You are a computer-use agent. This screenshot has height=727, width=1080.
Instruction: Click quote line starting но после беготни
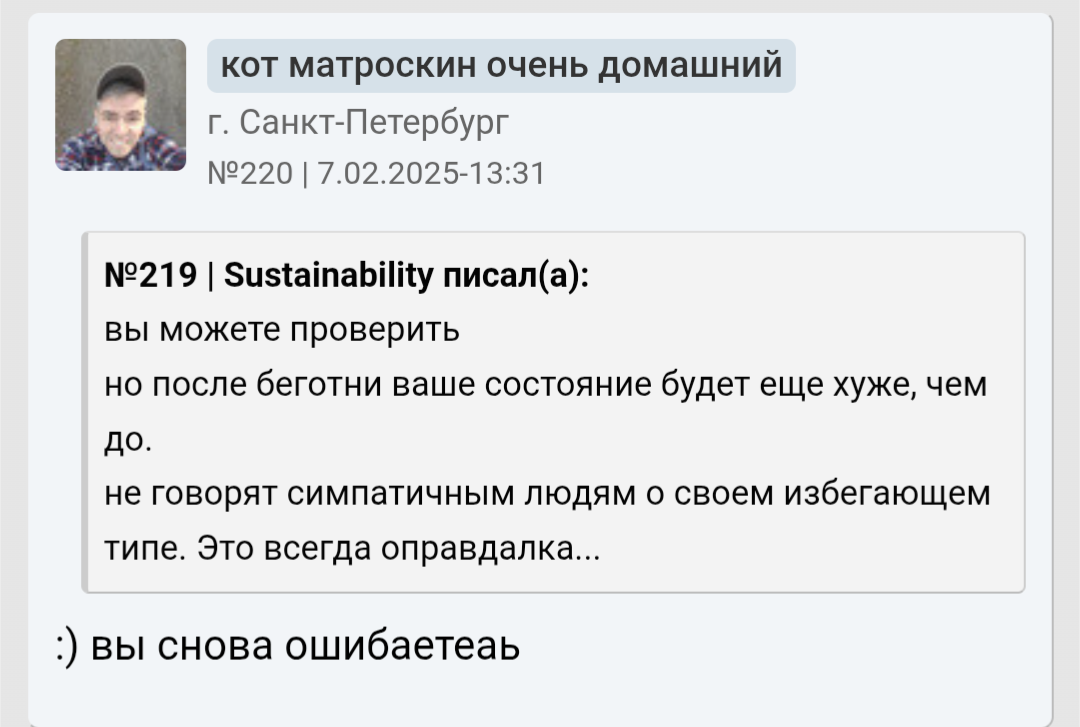pyautogui.click(x=546, y=385)
